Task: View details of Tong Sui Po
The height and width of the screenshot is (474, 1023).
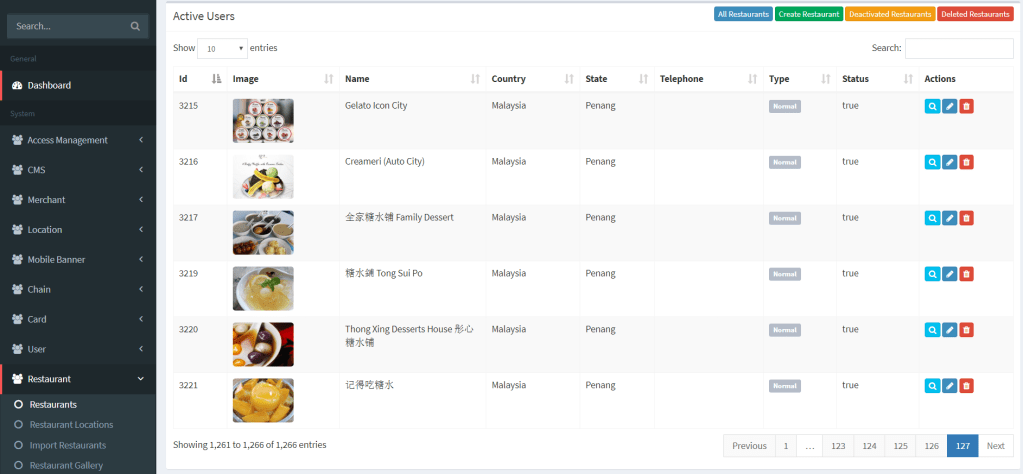Action: pos(932,274)
